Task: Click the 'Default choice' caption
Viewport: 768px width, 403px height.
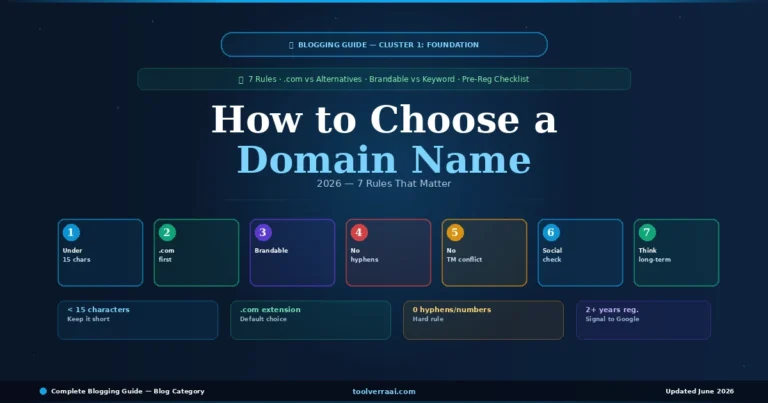Action: click(264, 319)
